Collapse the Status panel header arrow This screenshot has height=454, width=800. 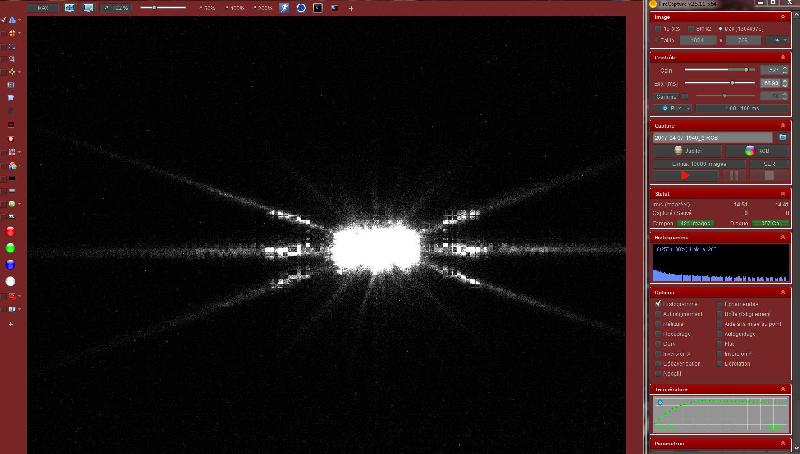point(783,194)
